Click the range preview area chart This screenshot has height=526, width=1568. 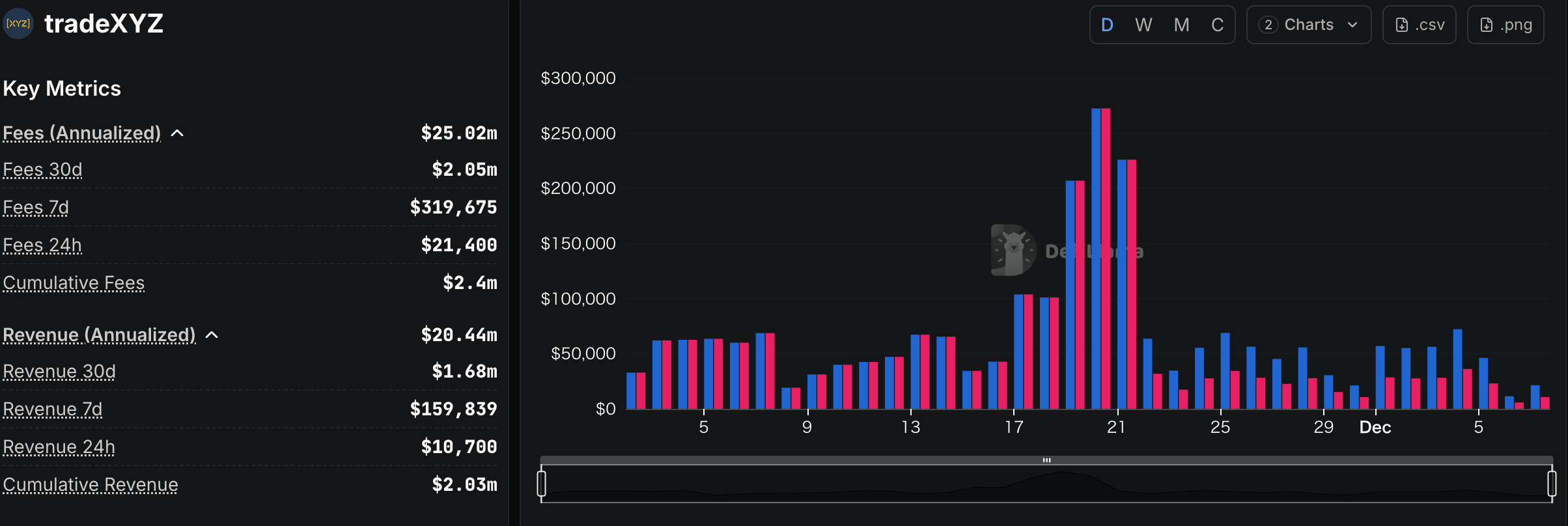click(x=1046, y=485)
